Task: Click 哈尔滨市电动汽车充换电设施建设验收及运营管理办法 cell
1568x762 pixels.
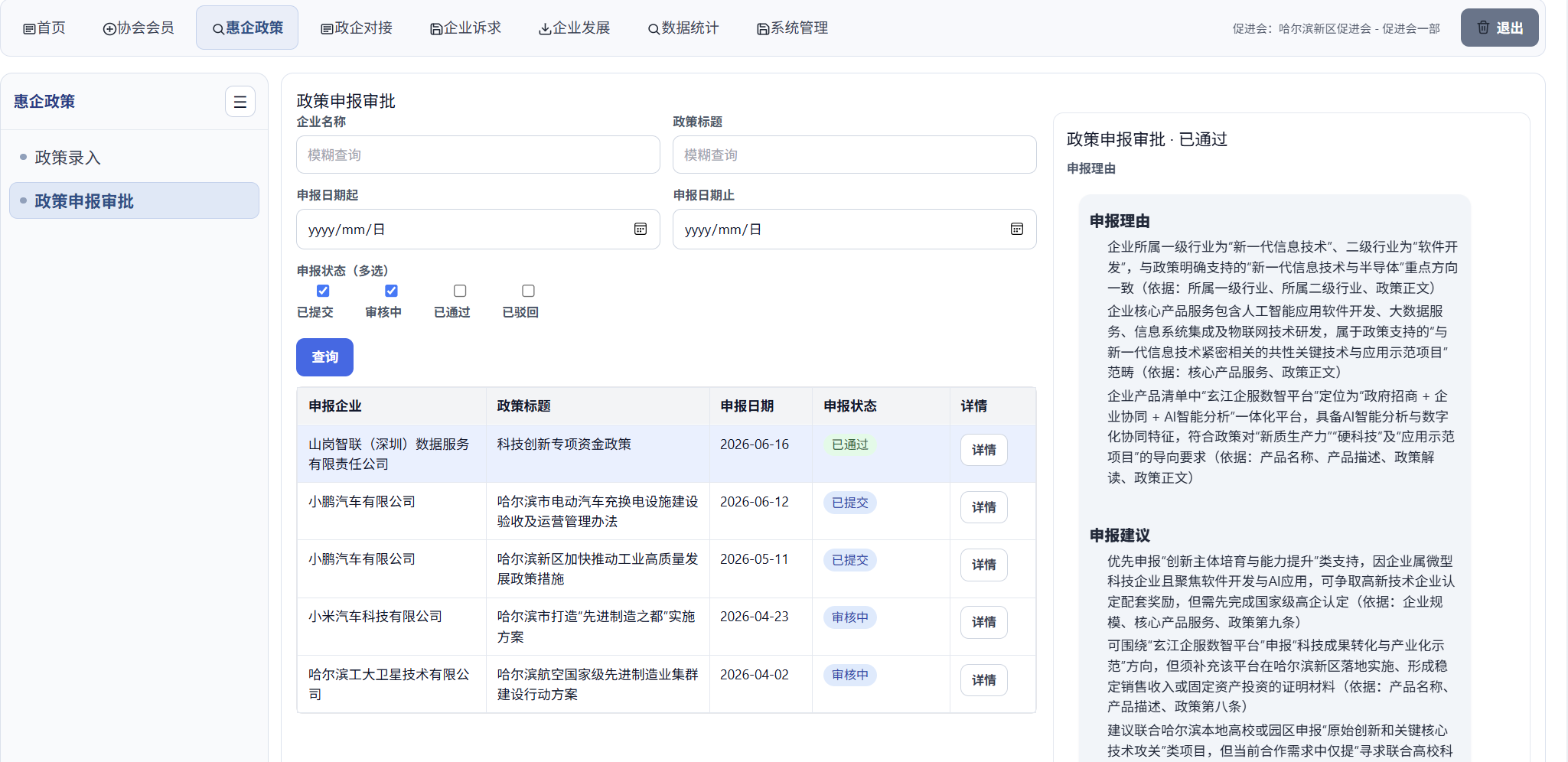Action: tap(598, 511)
